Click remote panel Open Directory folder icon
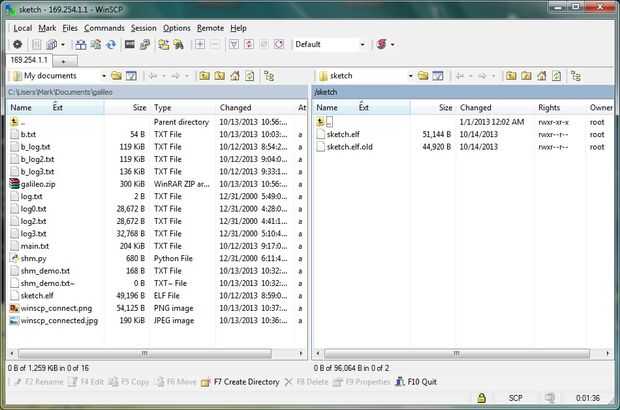The image size is (620, 410). tap(423, 76)
